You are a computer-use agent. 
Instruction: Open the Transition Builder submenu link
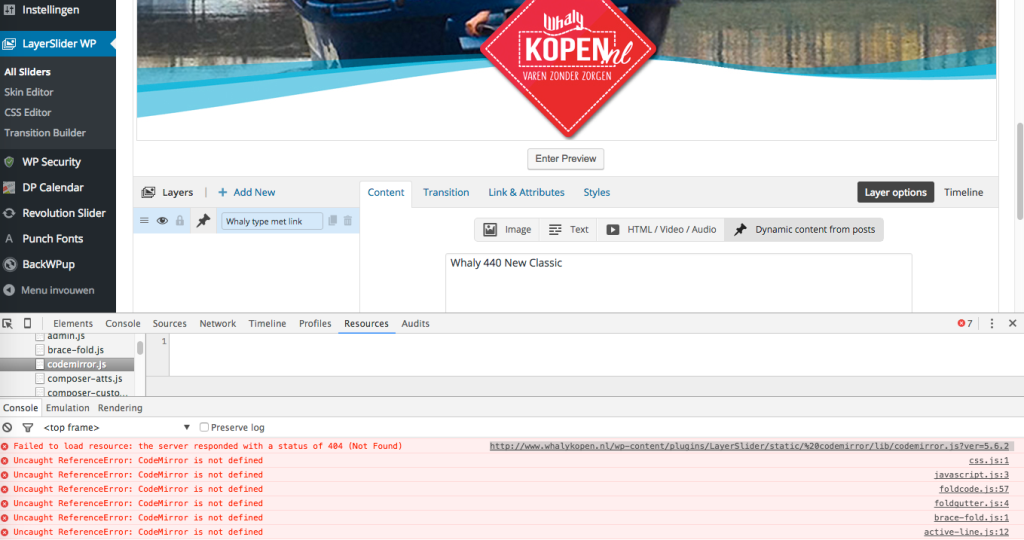coord(45,133)
